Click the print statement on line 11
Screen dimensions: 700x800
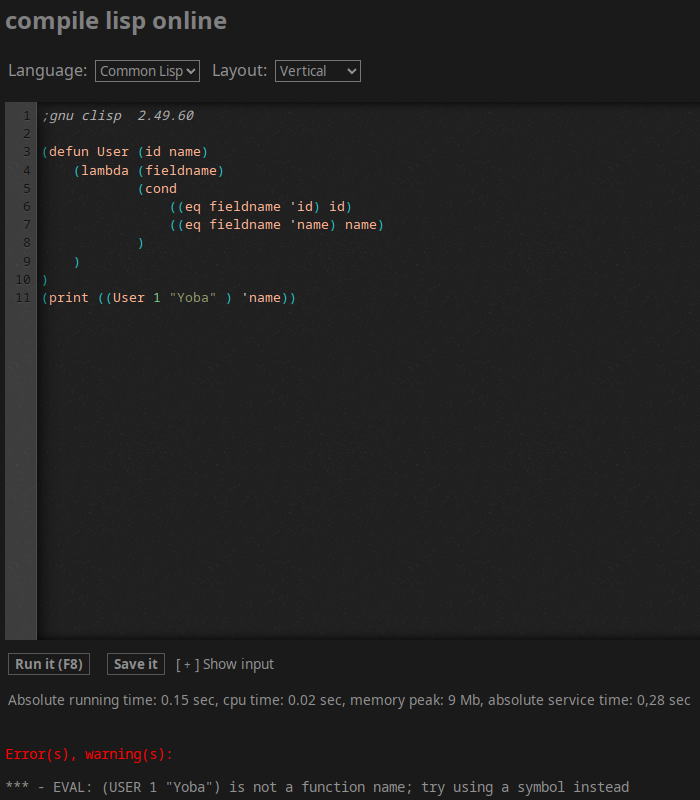(169, 298)
